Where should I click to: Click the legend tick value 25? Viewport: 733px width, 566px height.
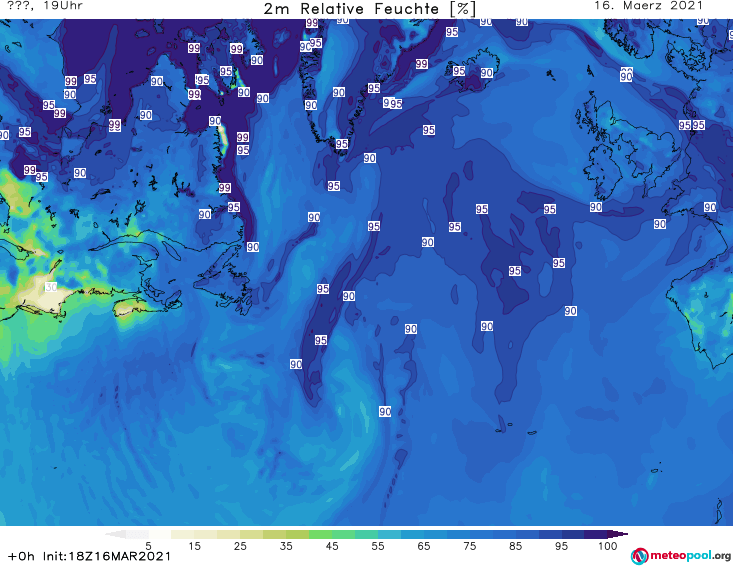[x=240, y=546]
